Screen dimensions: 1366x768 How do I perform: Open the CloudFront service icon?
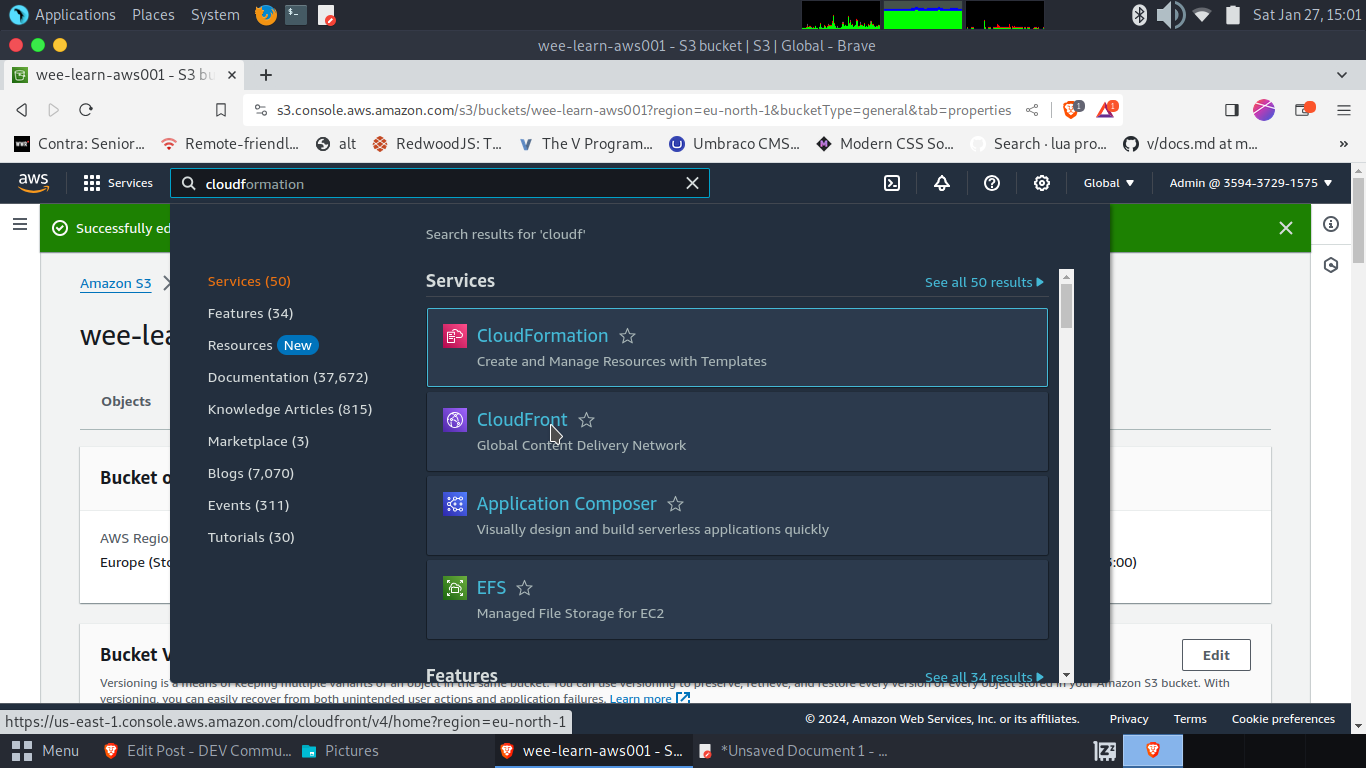pyautogui.click(x=455, y=420)
